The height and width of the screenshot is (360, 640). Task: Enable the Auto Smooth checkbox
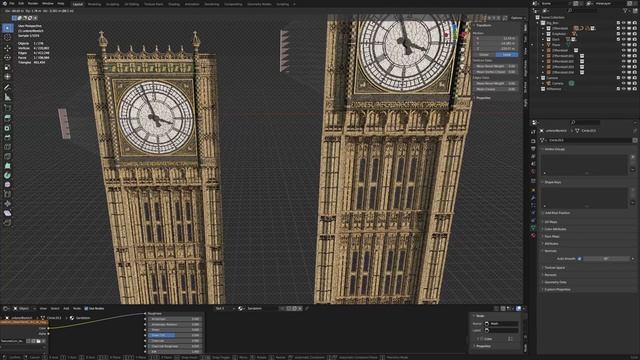tap(579, 258)
